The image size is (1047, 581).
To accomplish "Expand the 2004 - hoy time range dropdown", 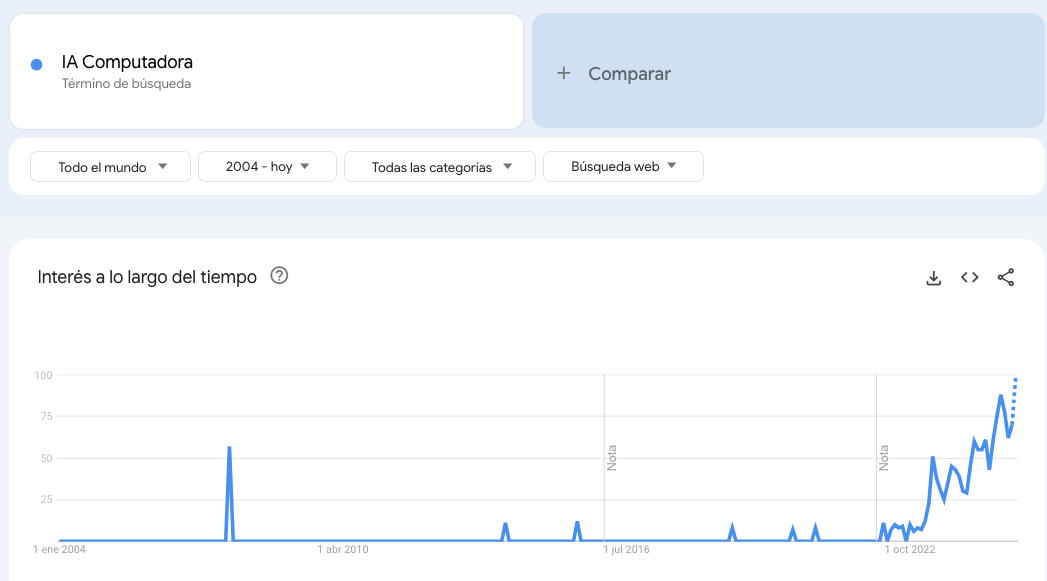I will pyautogui.click(x=267, y=166).
